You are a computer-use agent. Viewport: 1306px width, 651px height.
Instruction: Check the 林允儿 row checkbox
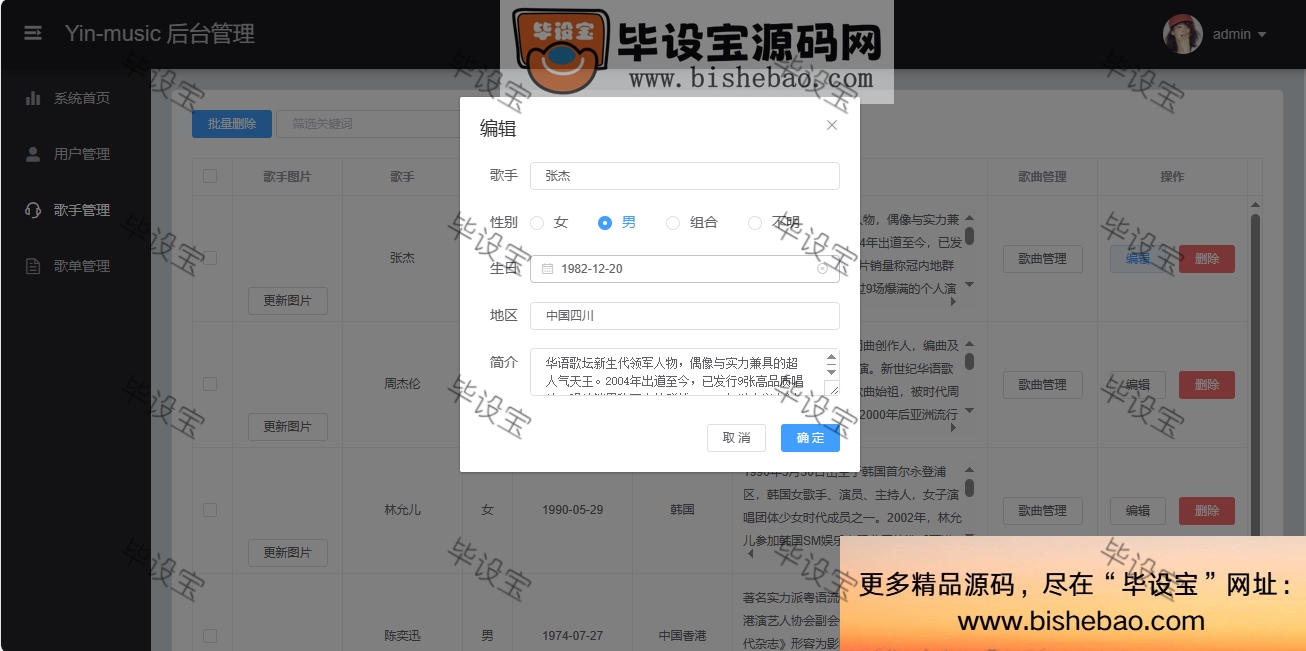pos(210,509)
